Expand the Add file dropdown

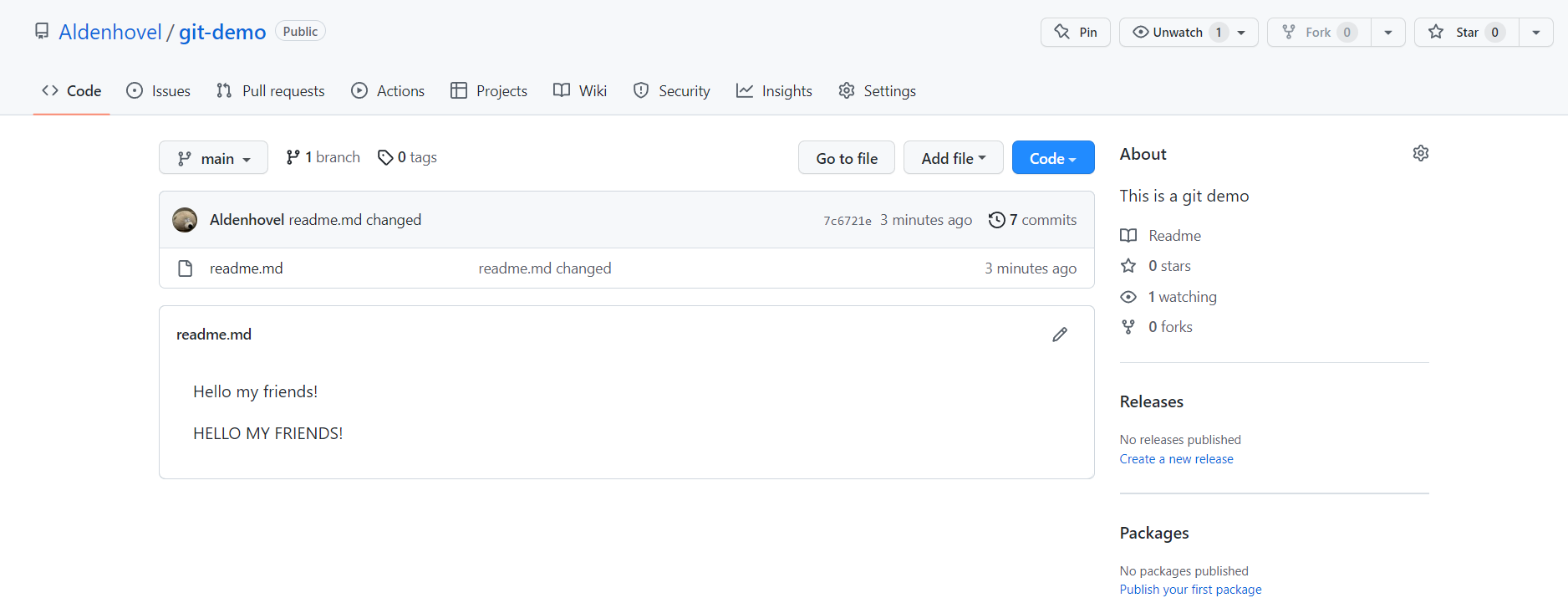pos(953,157)
